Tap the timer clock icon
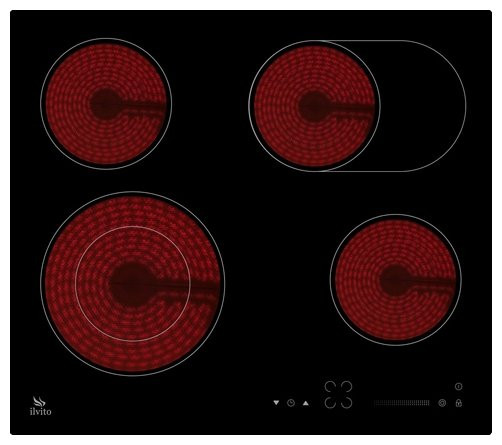This screenshot has height=445, width=502. pos(291,403)
